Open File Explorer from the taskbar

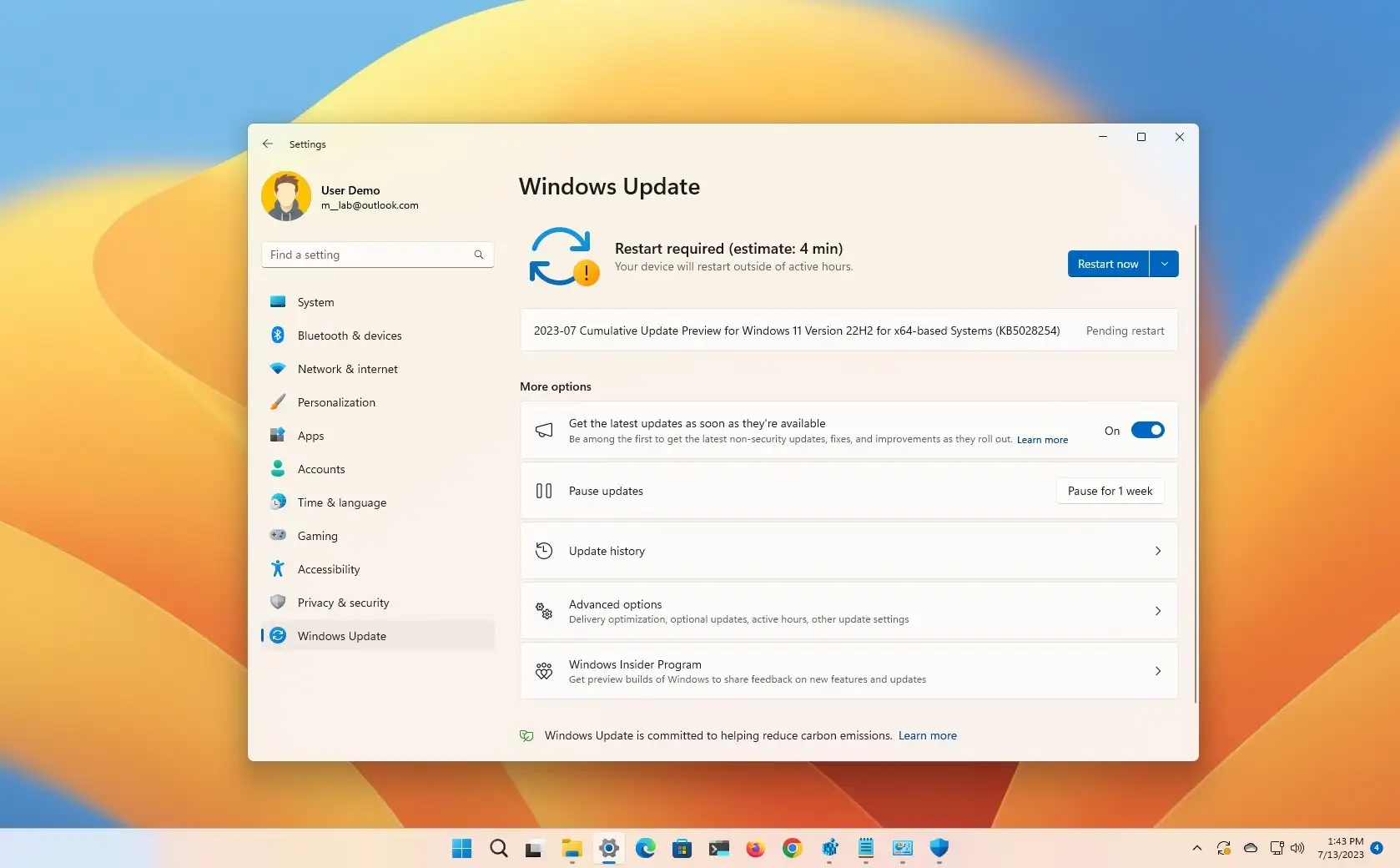click(x=572, y=849)
